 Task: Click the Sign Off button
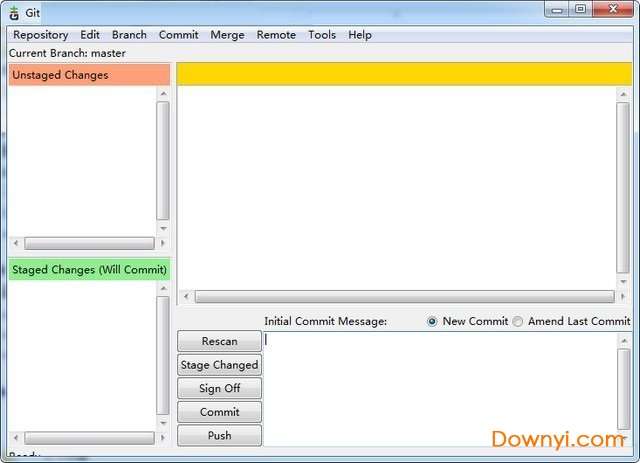220,388
